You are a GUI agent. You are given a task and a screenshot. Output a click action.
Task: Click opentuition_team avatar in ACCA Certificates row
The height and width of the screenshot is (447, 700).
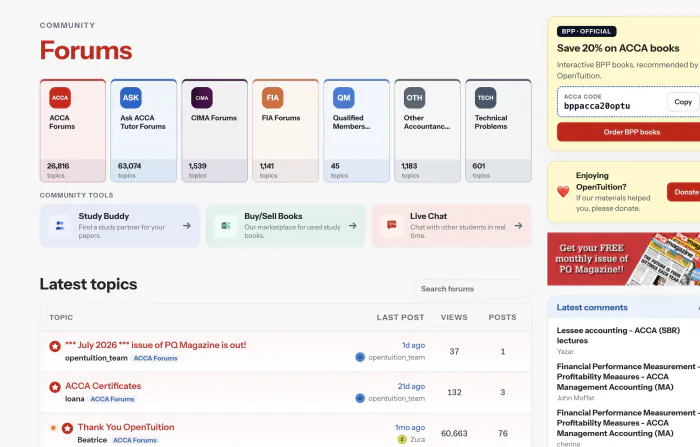coord(360,398)
